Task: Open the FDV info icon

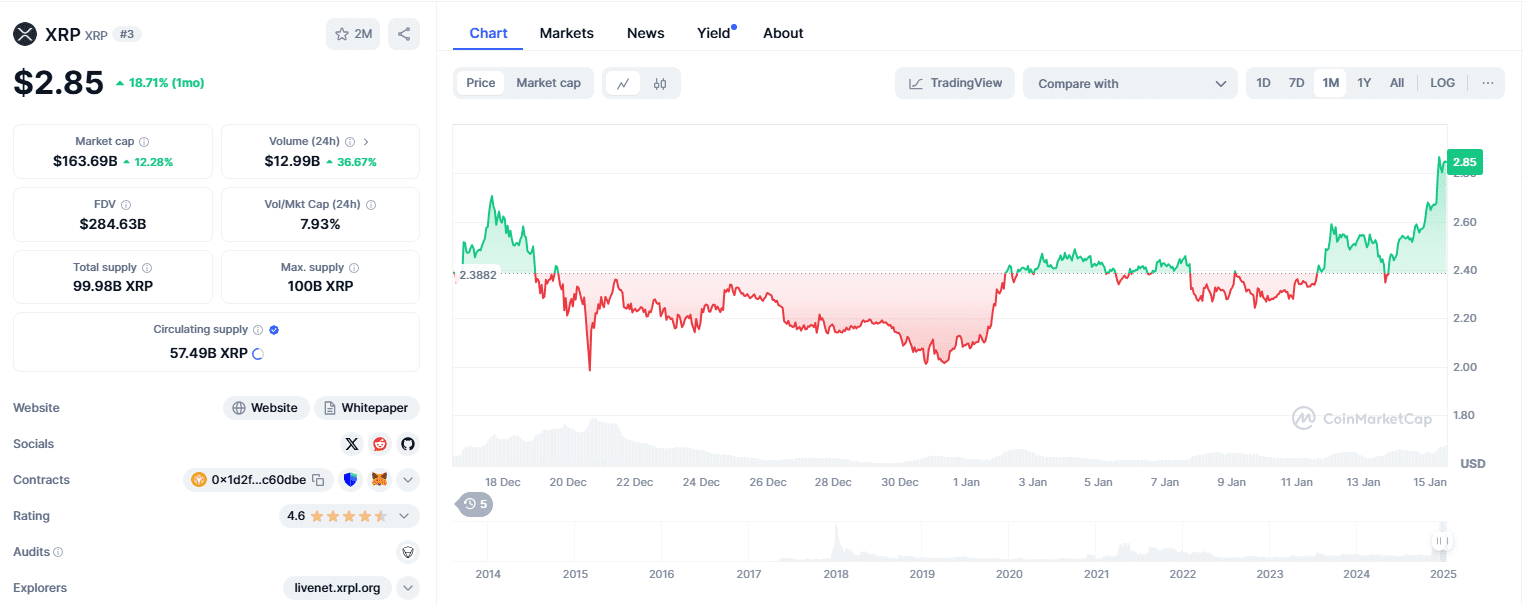Action: pos(126,205)
